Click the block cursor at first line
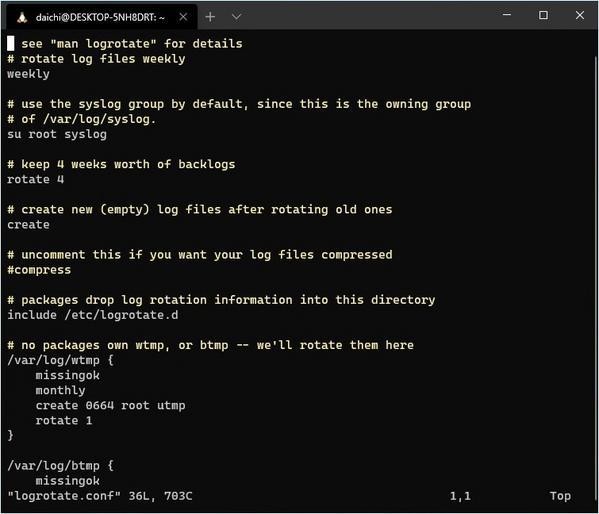599x514 pixels. [11, 43]
